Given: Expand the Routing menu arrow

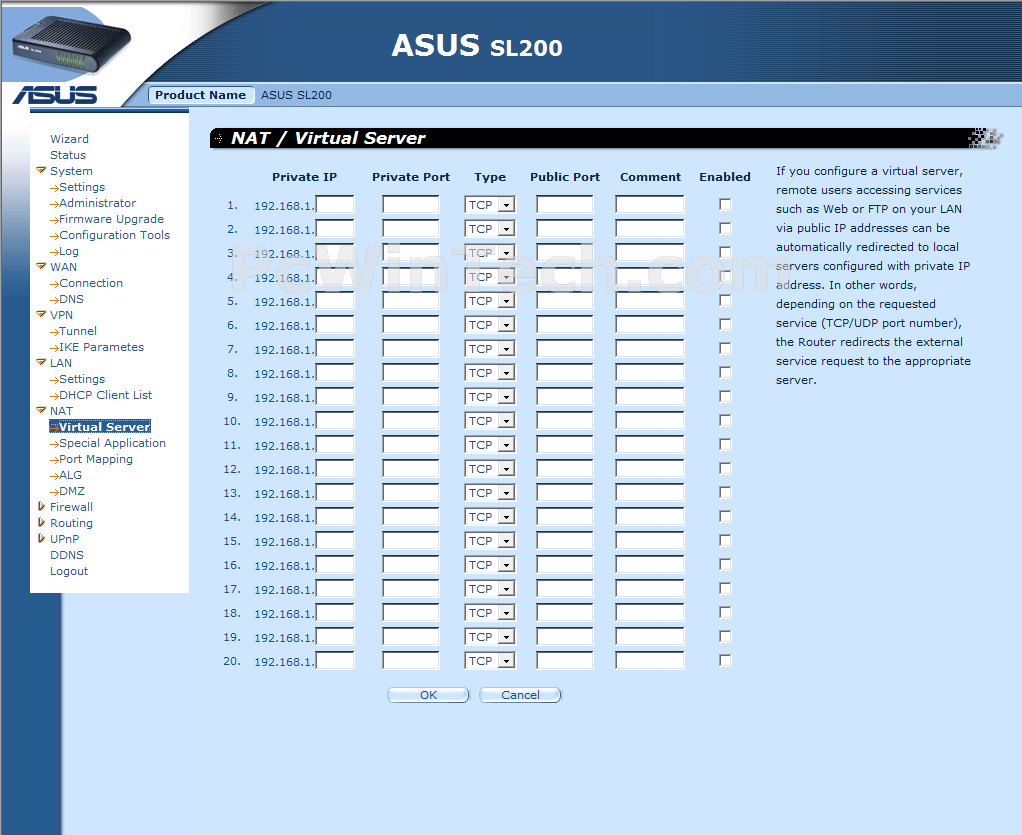Looking at the screenshot, I should point(41,523).
